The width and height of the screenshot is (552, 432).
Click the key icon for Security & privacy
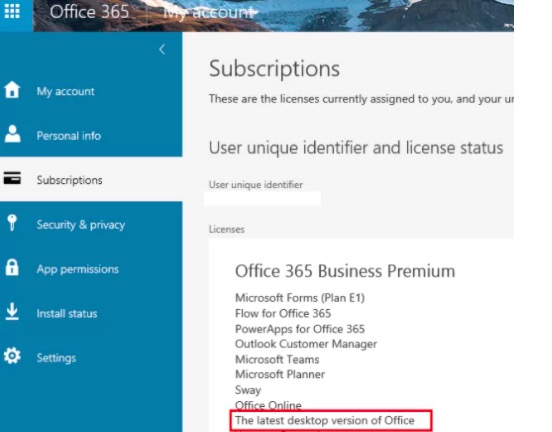click(12, 223)
